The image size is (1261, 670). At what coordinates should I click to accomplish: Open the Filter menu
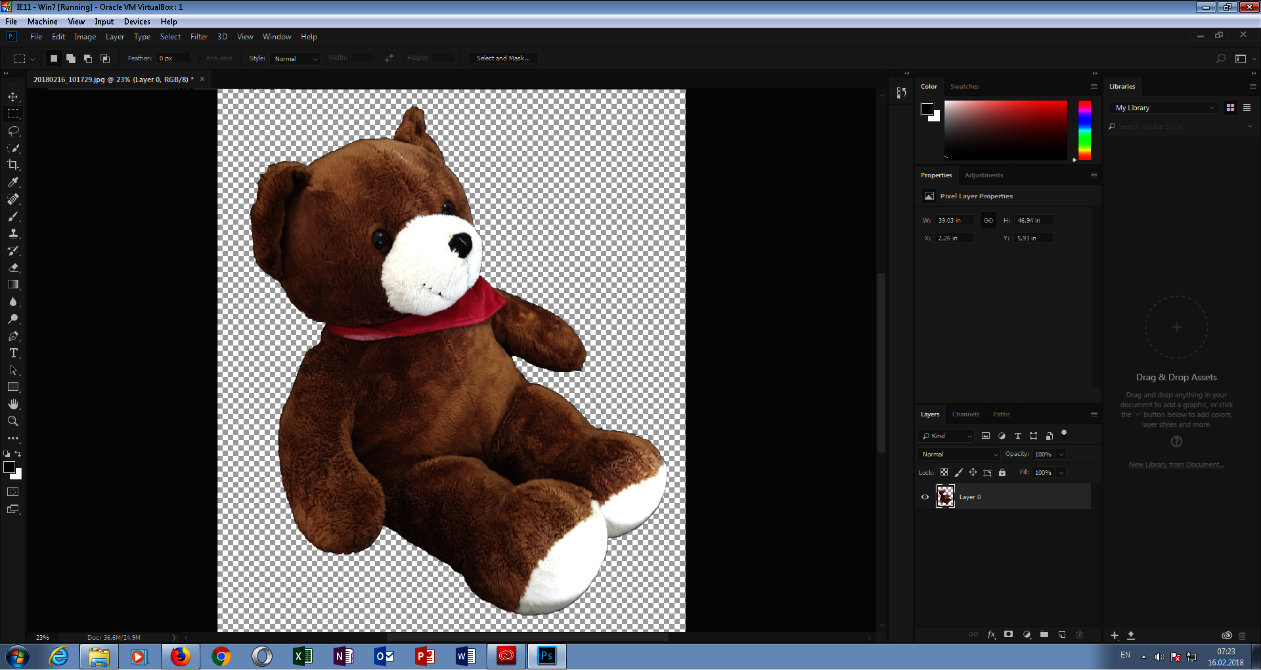click(199, 36)
